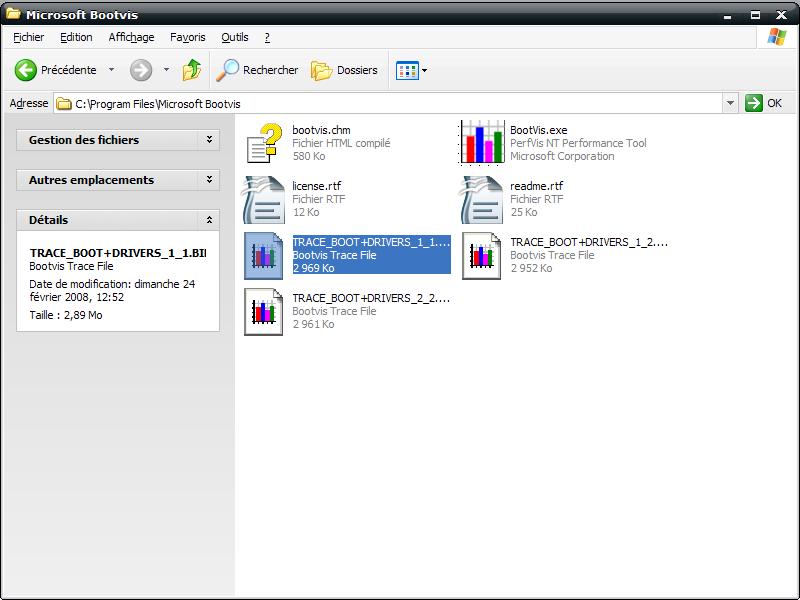Open the view mode dropdown arrow
The height and width of the screenshot is (600, 800).
coord(424,70)
